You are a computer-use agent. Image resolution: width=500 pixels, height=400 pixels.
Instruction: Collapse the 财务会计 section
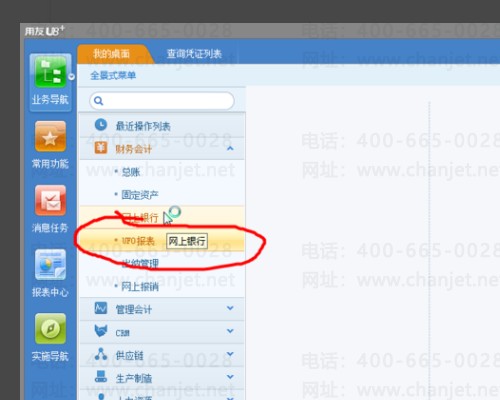tap(230, 148)
